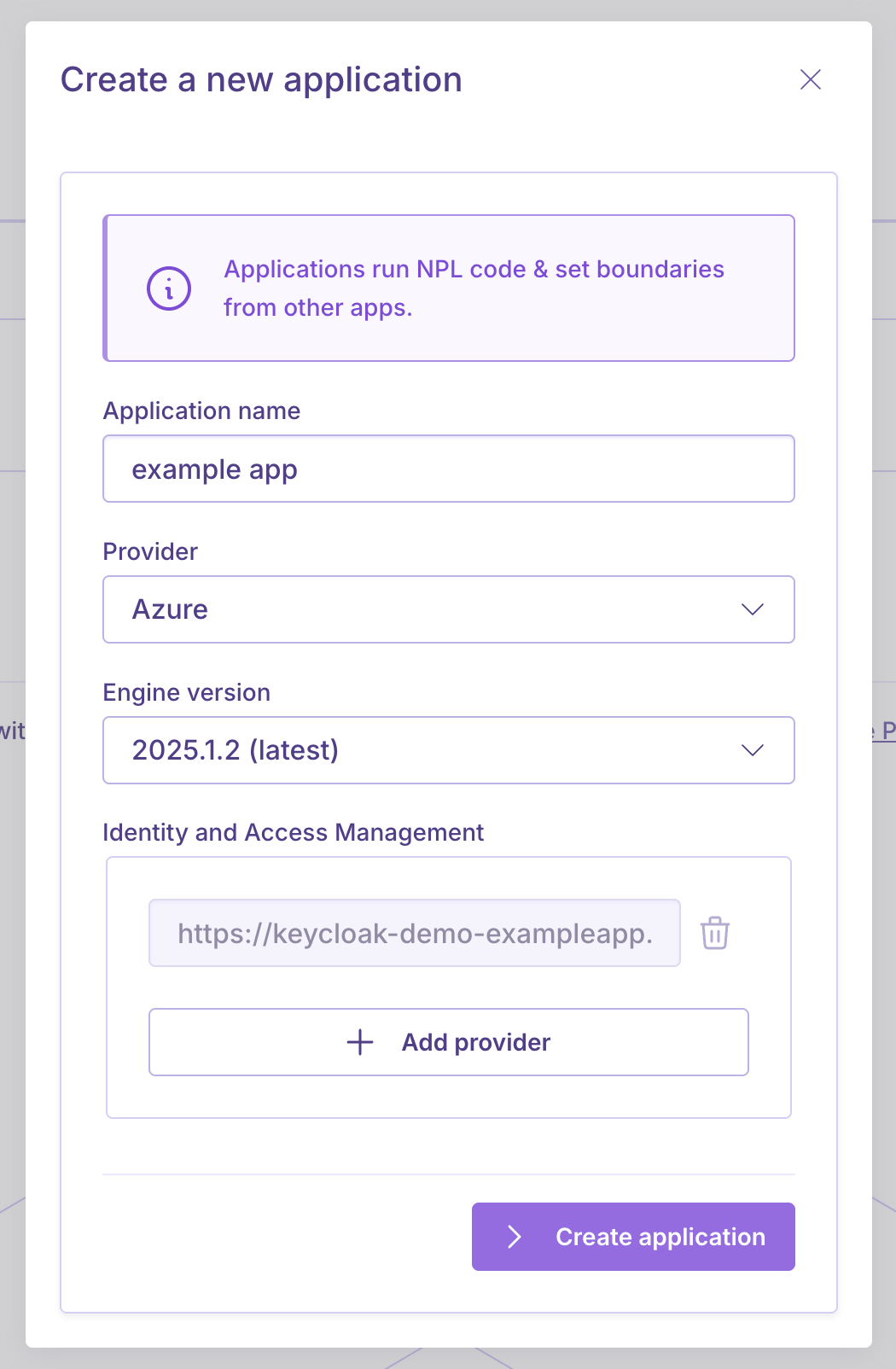Click the chevron icon in Engine version field
Viewport: 896px width, 1369px height.
tap(752, 750)
